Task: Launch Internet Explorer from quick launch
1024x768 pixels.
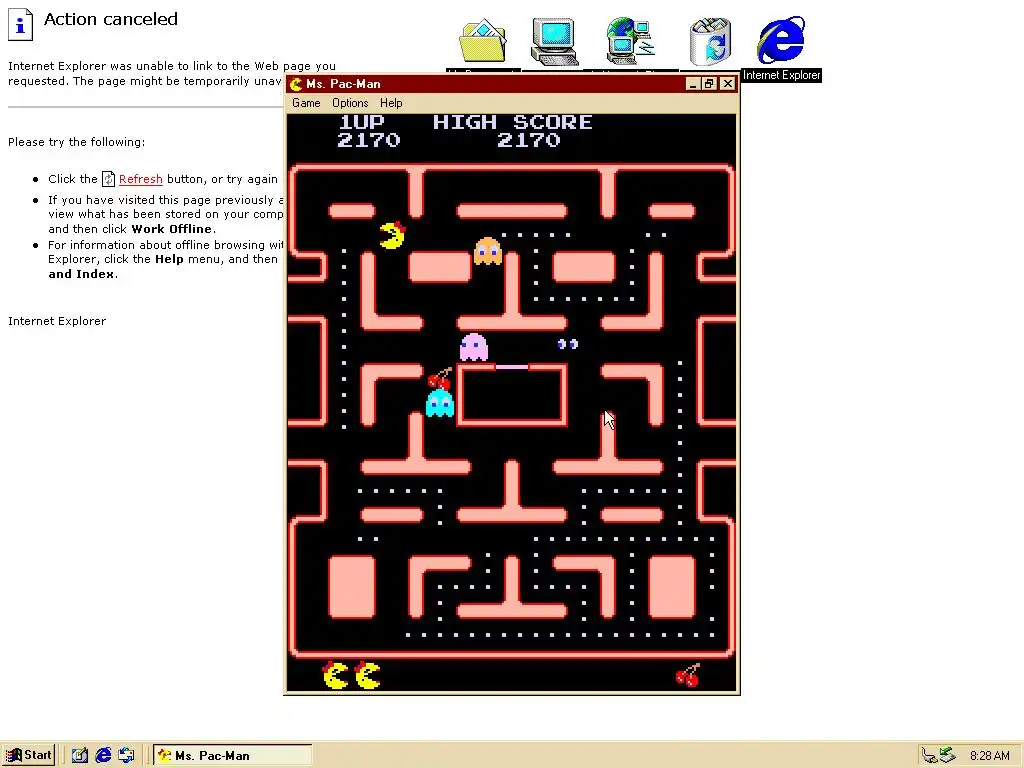Action: 103,756
